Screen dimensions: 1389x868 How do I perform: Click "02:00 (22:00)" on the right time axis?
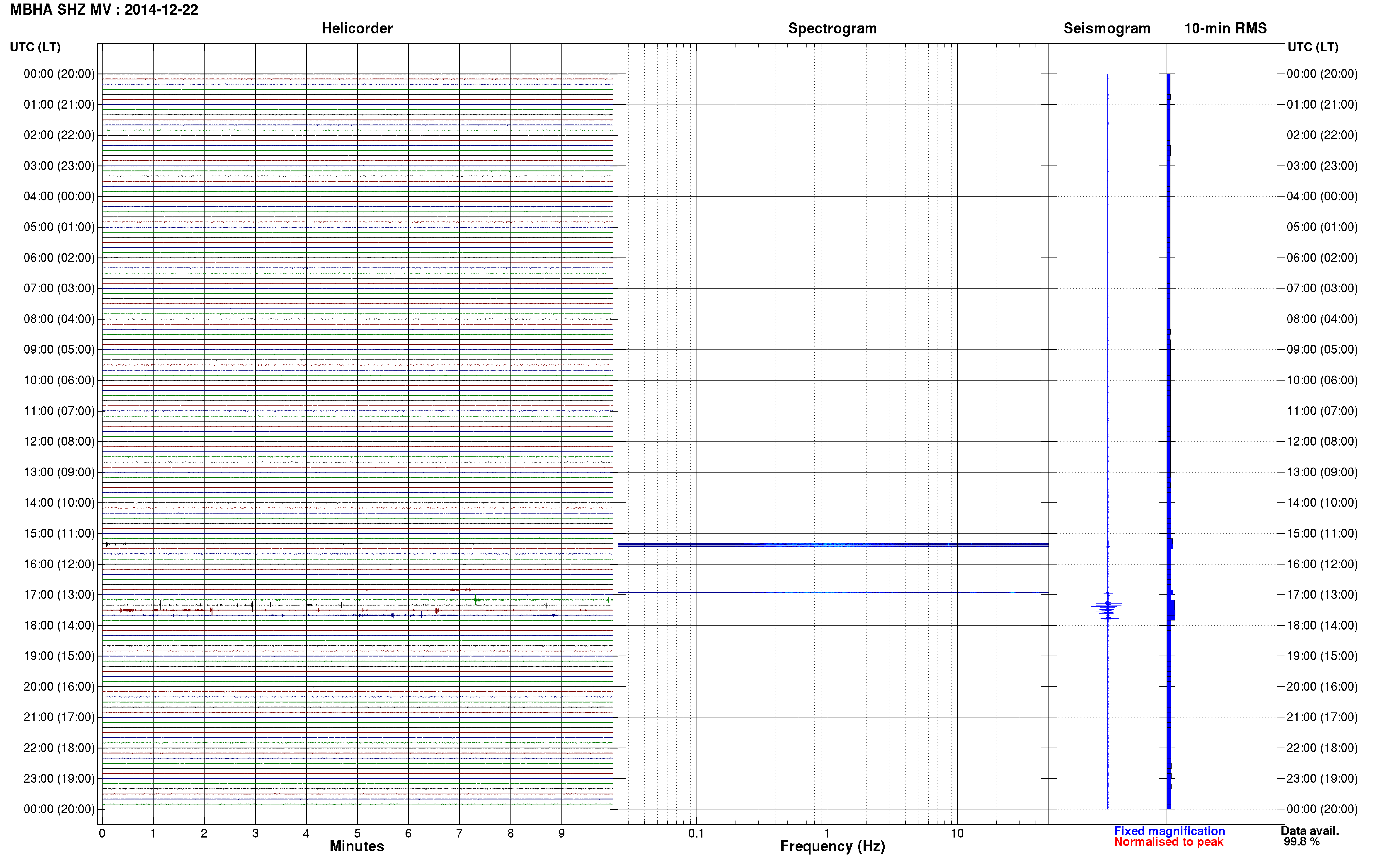pos(1322,135)
